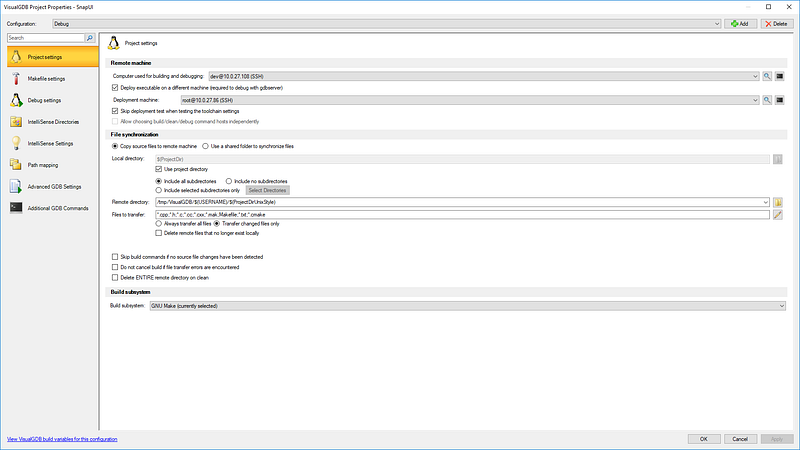Click the Files to transfer text field
The image size is (800, 450).
tap(462, 215)
